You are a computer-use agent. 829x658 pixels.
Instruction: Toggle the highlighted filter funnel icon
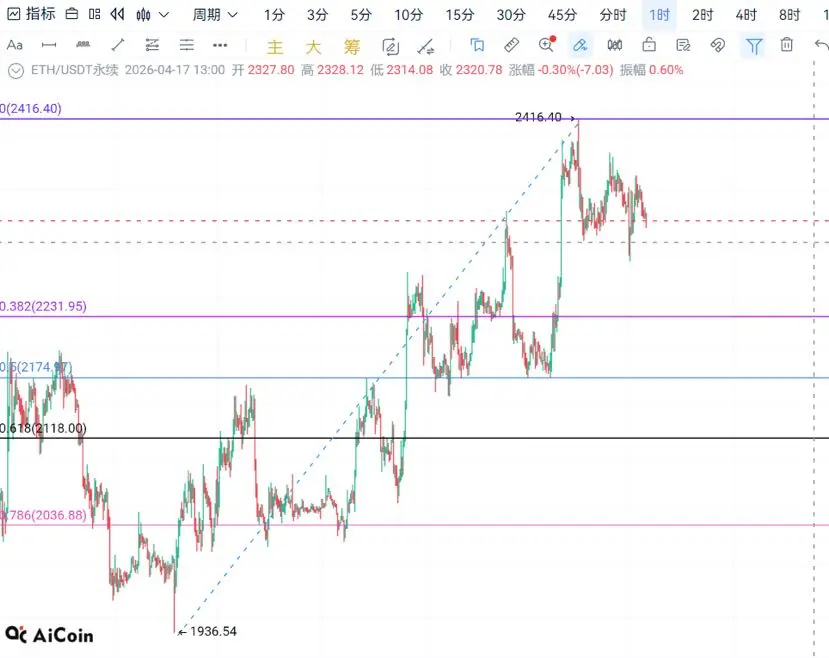coord(753,46)
